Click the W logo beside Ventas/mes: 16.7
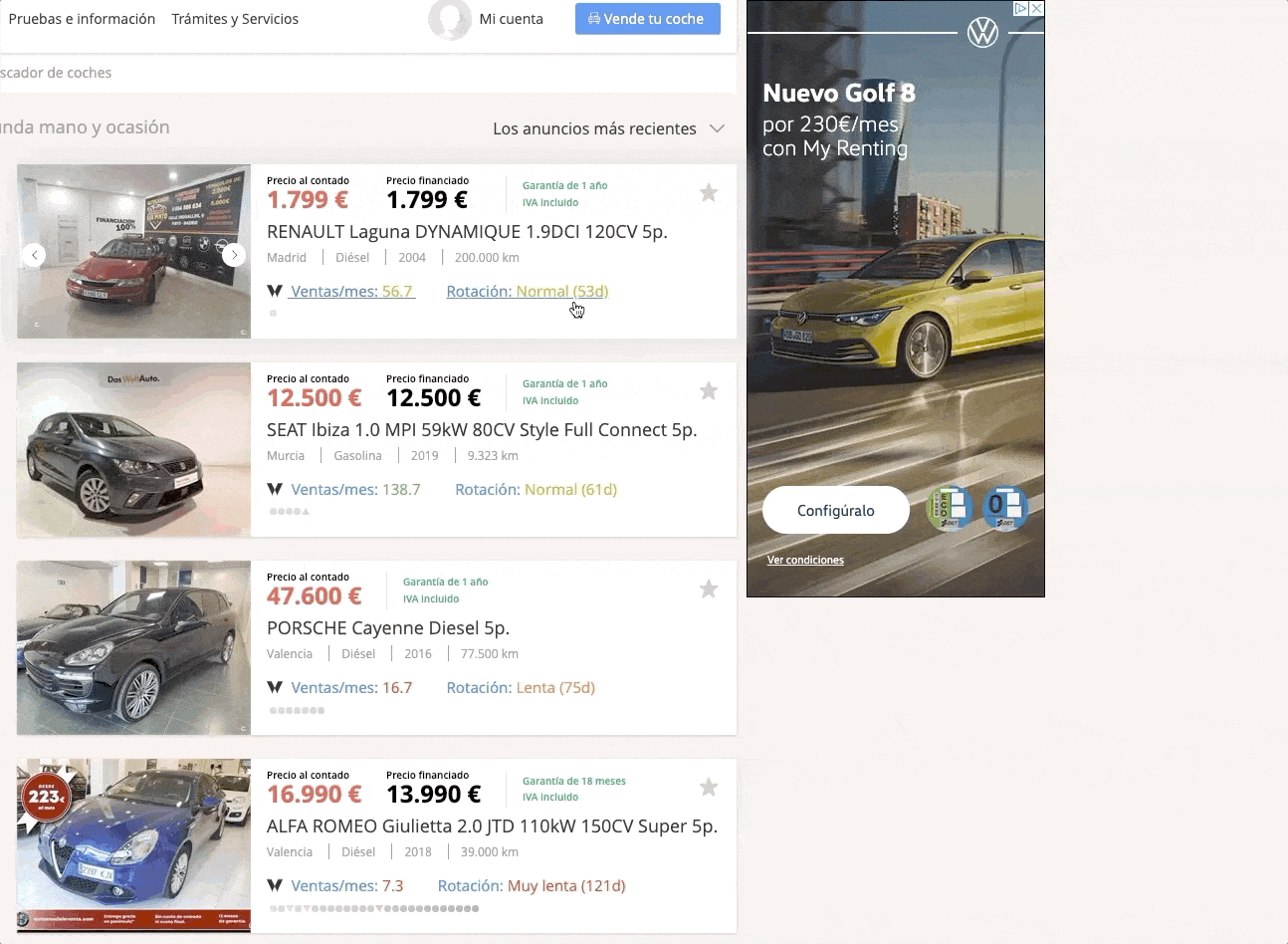This screenshot has width=1288, height=944. click(x=275, y=687)
